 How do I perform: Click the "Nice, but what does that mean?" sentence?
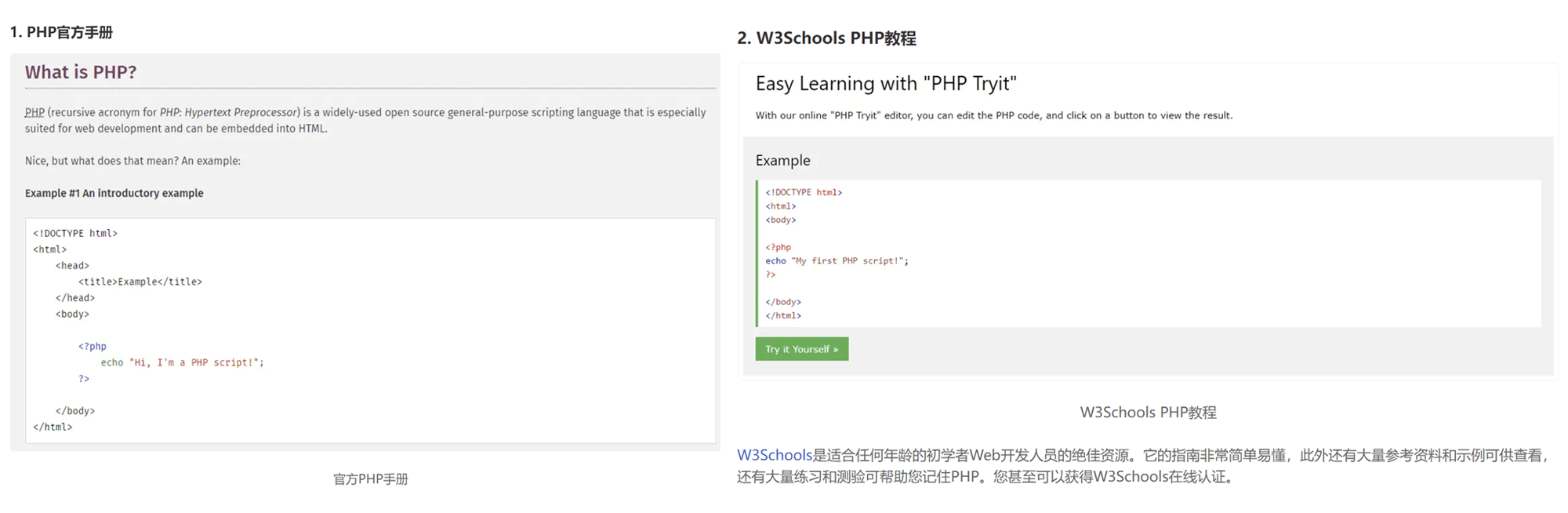[x=132, y=161]
